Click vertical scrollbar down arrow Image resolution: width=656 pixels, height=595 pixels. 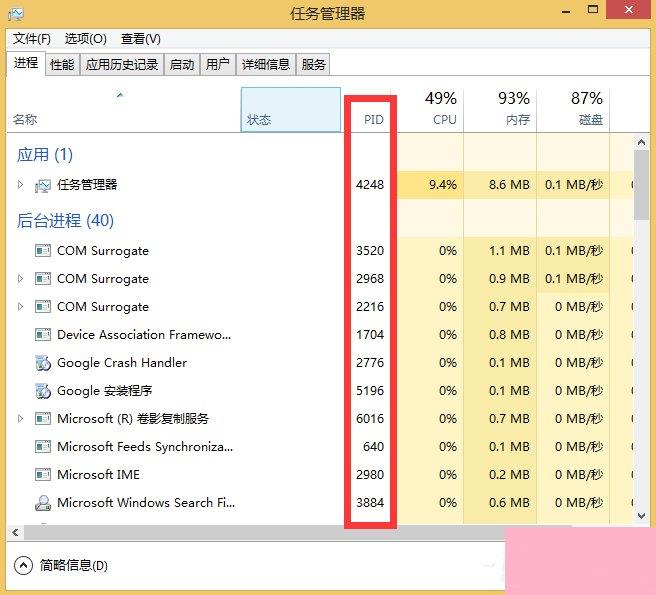(x=641, y=516)
